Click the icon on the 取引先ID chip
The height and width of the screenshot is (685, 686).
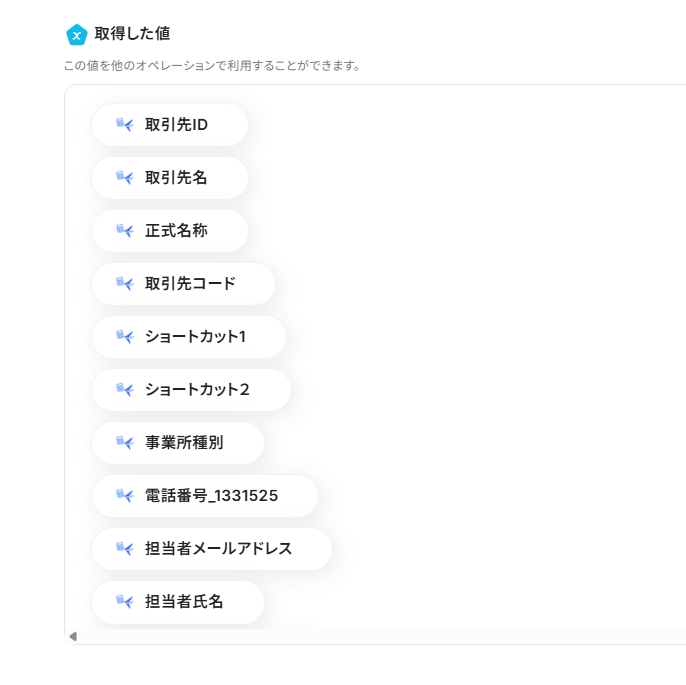125,124
